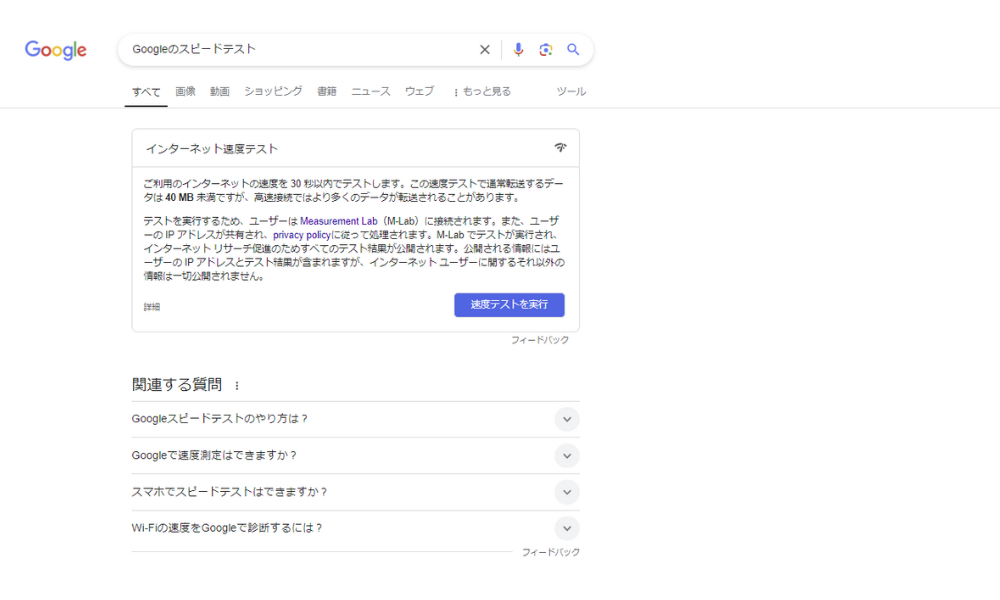Image resolution: width=1000 pixels, height=600 pixels.
Task: Expand the question Googleで速度測定はできますか？
Action: (x=355, y=456)
